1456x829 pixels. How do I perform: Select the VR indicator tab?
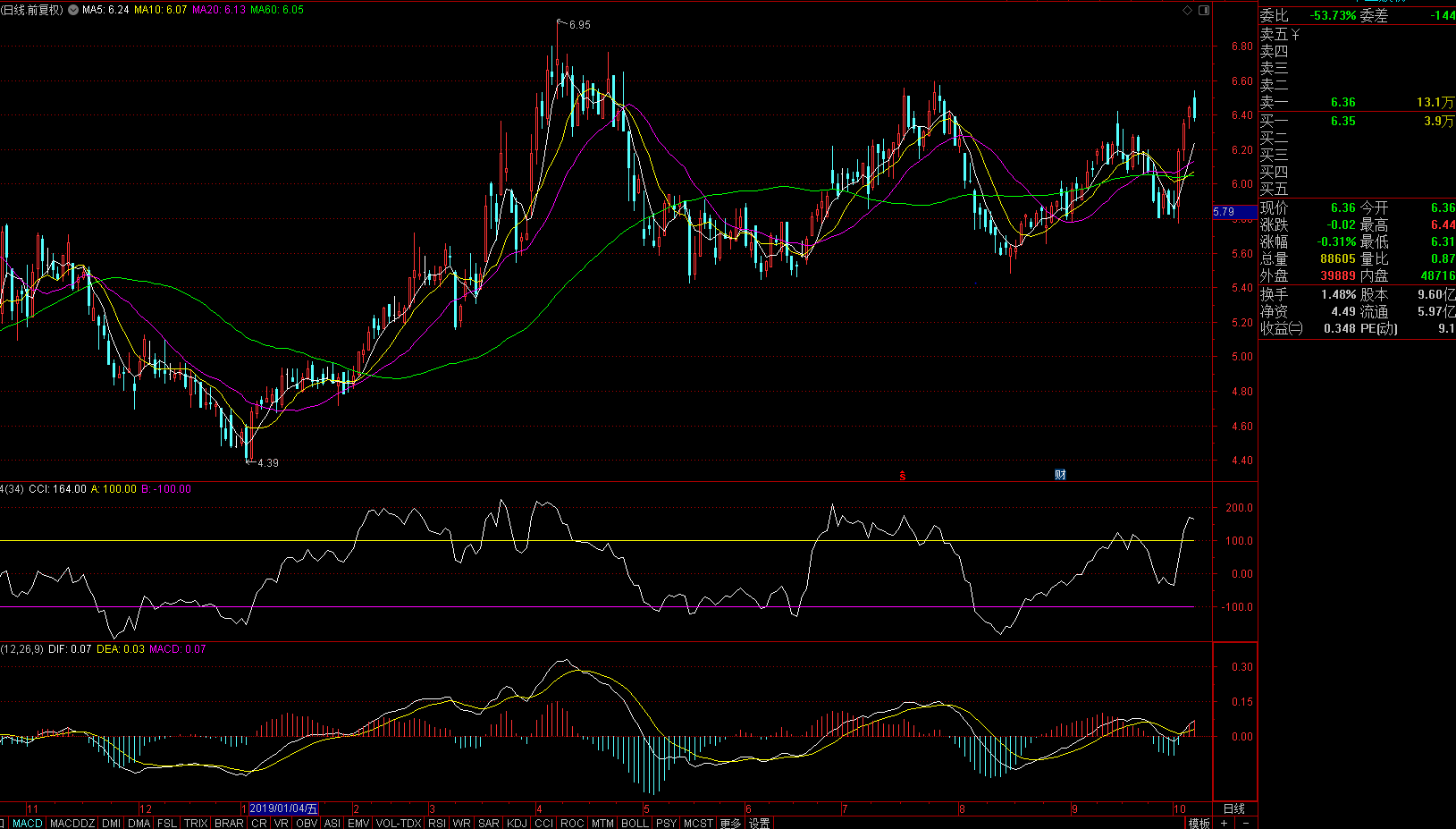282,823
